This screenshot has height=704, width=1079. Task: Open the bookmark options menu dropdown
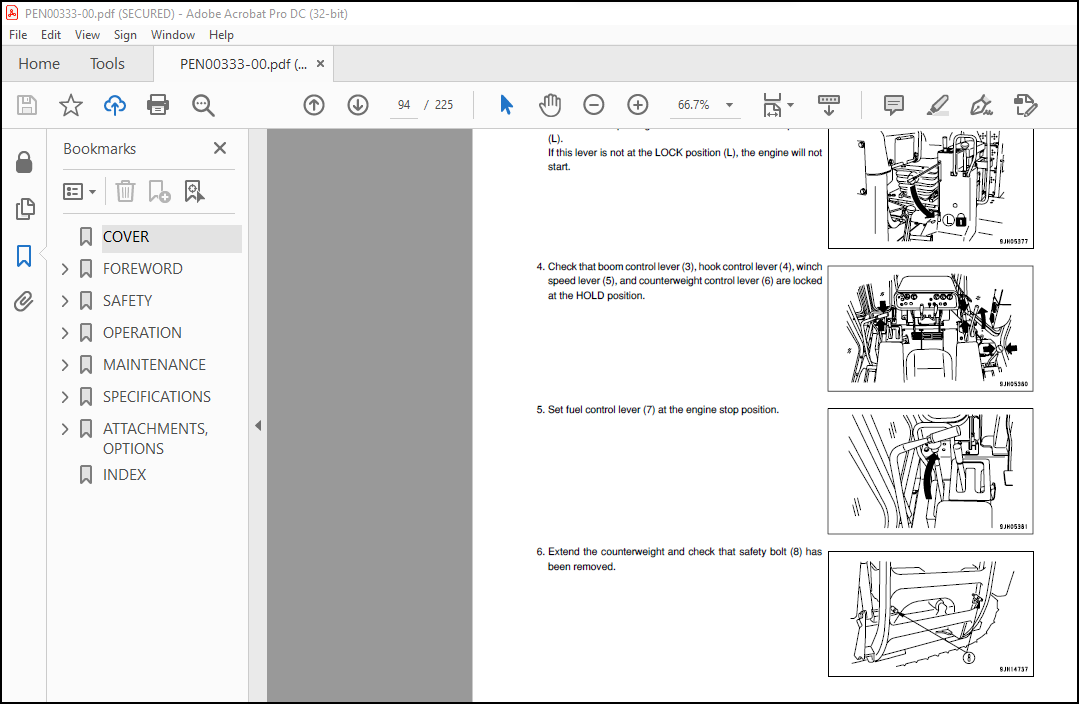click(79, 191)
